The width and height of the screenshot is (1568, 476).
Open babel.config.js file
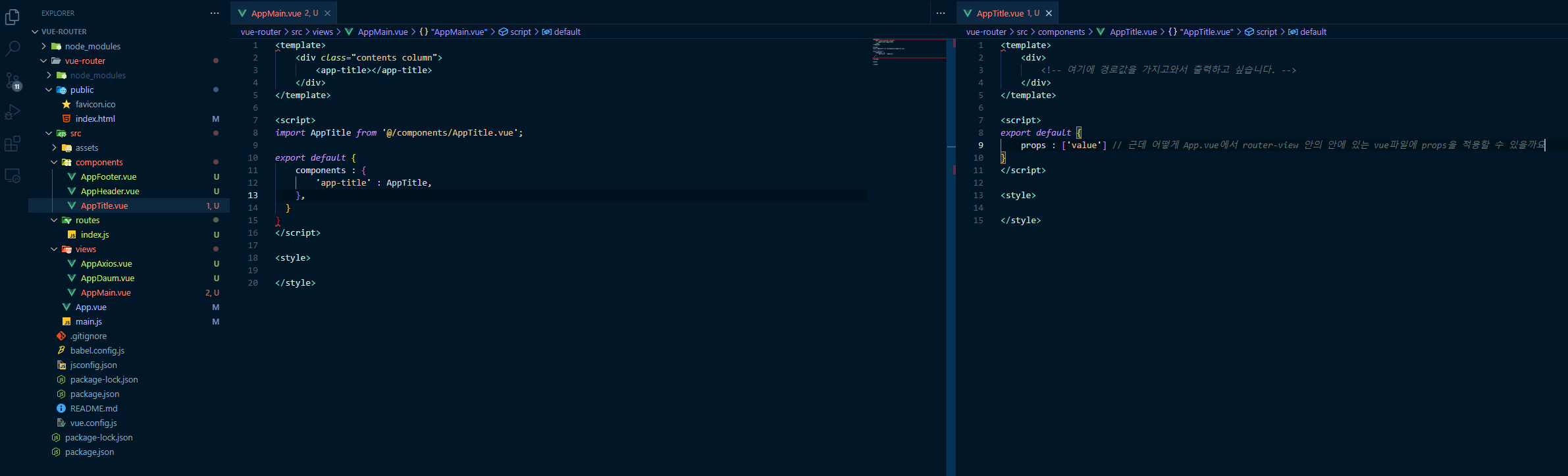129,350
